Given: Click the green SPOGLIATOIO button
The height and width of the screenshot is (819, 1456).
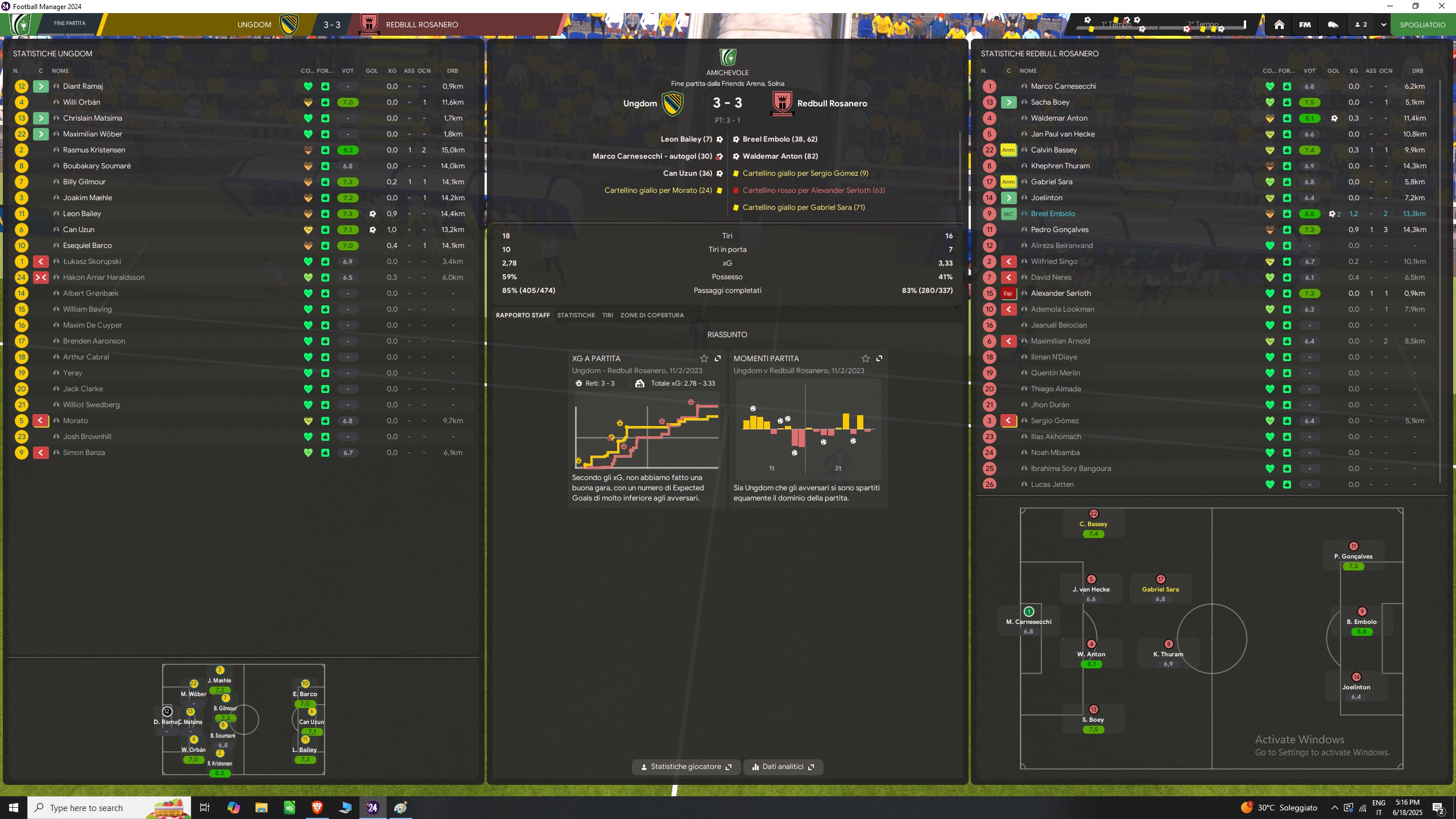Looking at the screenshot, I should [x=1422, y=24].
